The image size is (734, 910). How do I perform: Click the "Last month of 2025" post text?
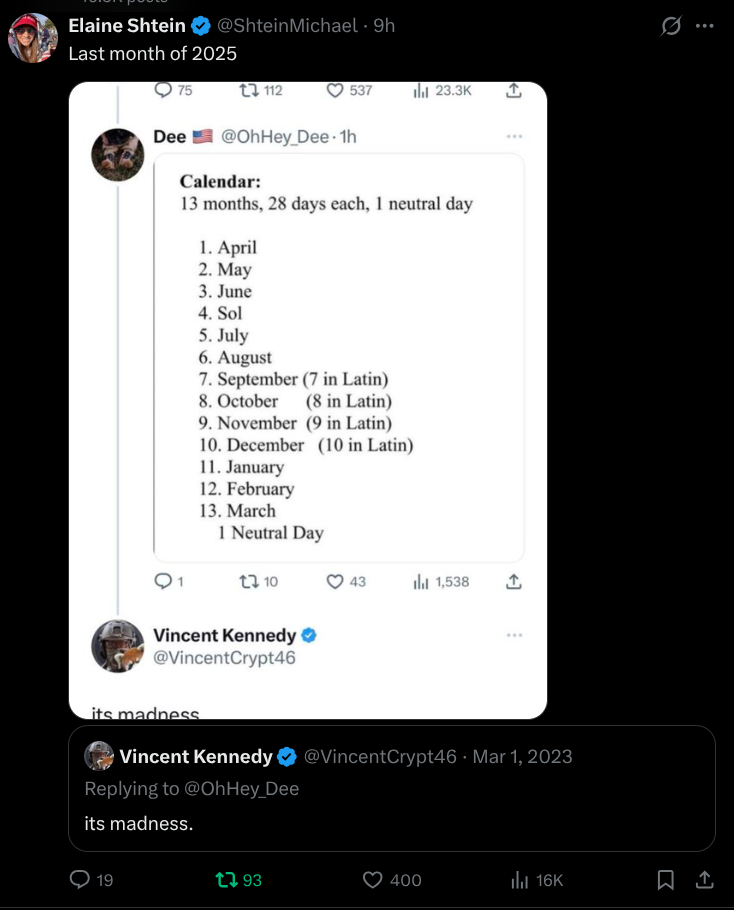click(x=152, y=53)
